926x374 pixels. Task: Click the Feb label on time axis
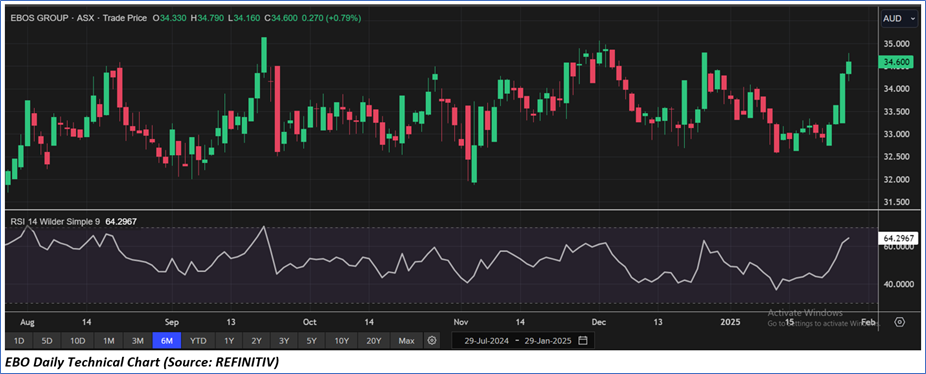(x=868, y=323)
